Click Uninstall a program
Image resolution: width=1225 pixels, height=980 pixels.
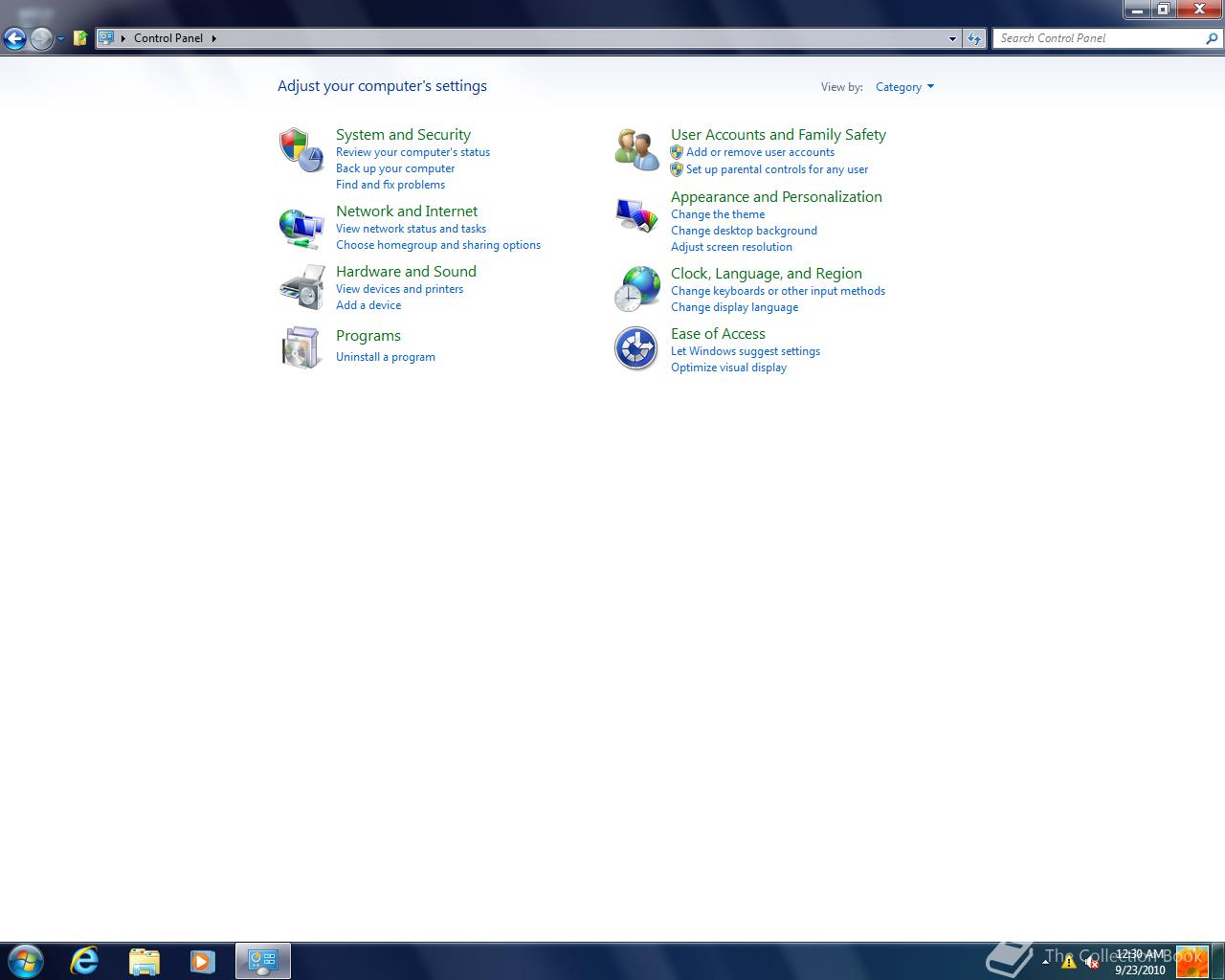click(x=386, y=357)
